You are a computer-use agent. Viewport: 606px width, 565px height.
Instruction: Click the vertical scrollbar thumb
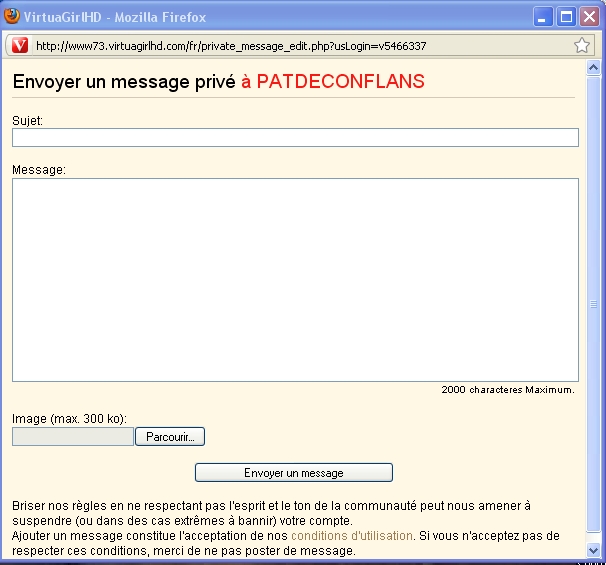593,304
